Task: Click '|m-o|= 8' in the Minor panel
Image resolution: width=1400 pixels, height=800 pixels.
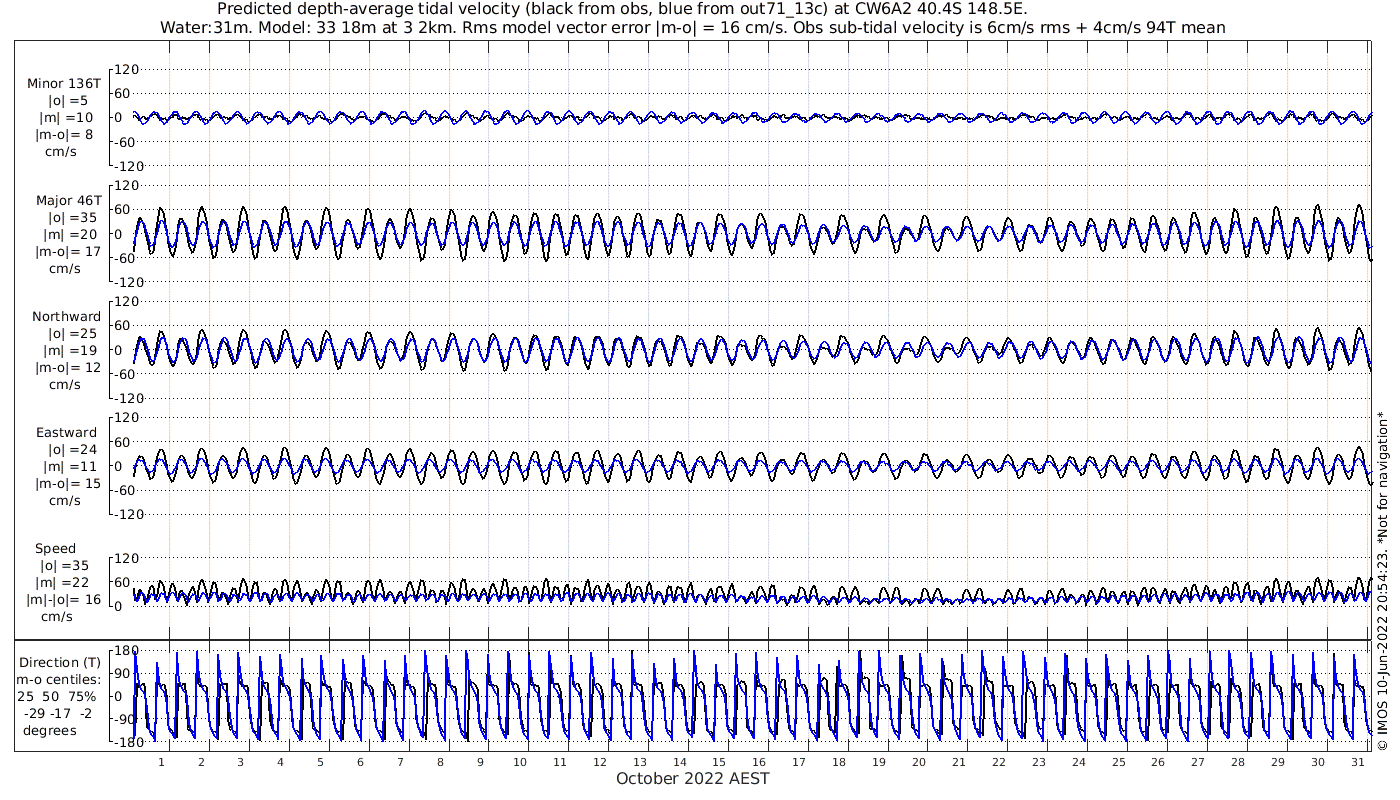Action: tap(66, 134)
